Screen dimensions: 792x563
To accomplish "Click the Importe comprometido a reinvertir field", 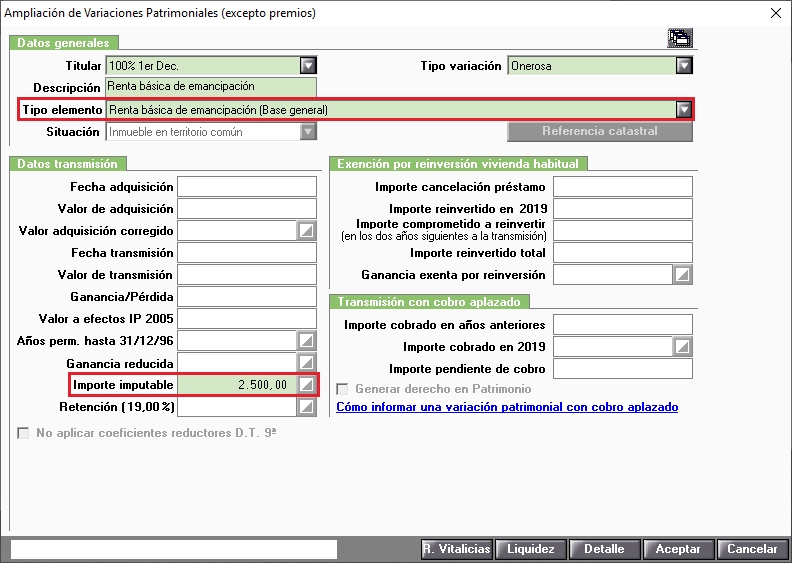I will pos(623,231).
